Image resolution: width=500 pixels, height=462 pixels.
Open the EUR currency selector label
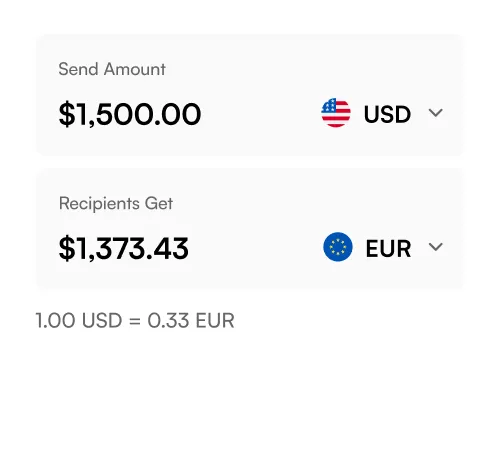(388, 248)
